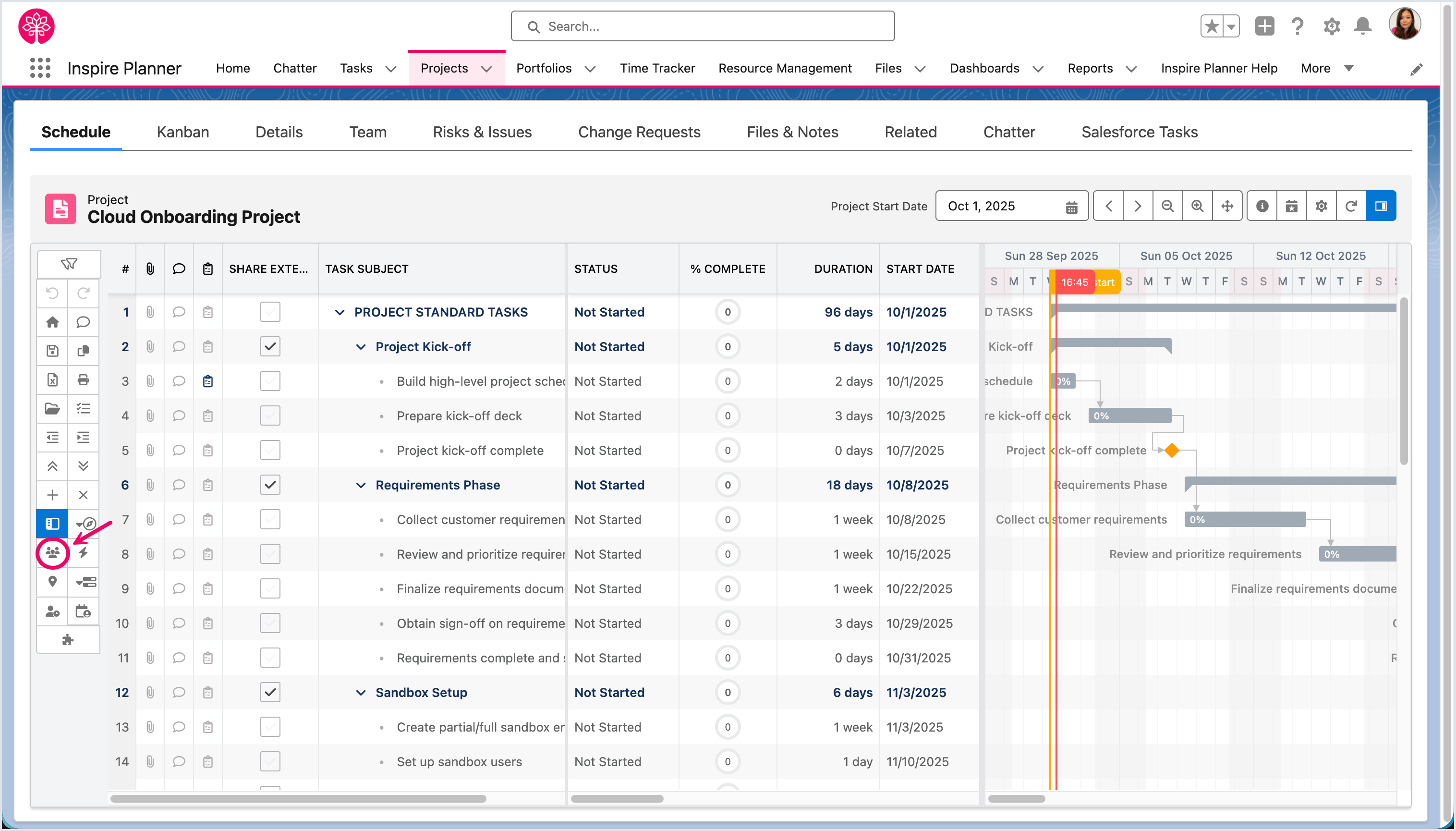
Task: Check share externally box for Prepare kick-off deck
Action: point(270,415)
